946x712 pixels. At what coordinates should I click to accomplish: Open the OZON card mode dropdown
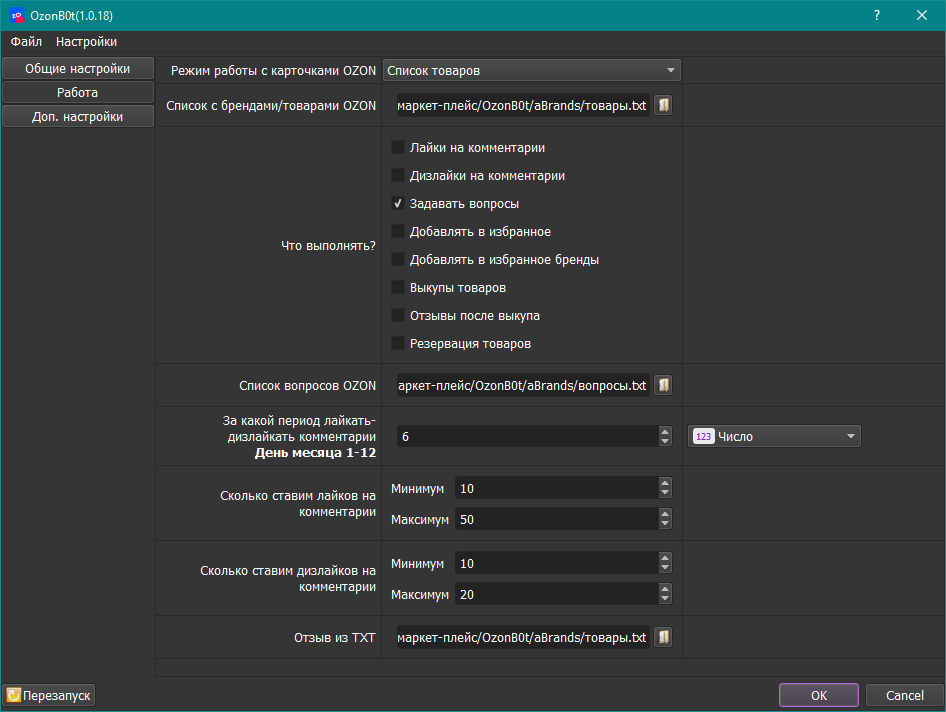tap(532, 70)
